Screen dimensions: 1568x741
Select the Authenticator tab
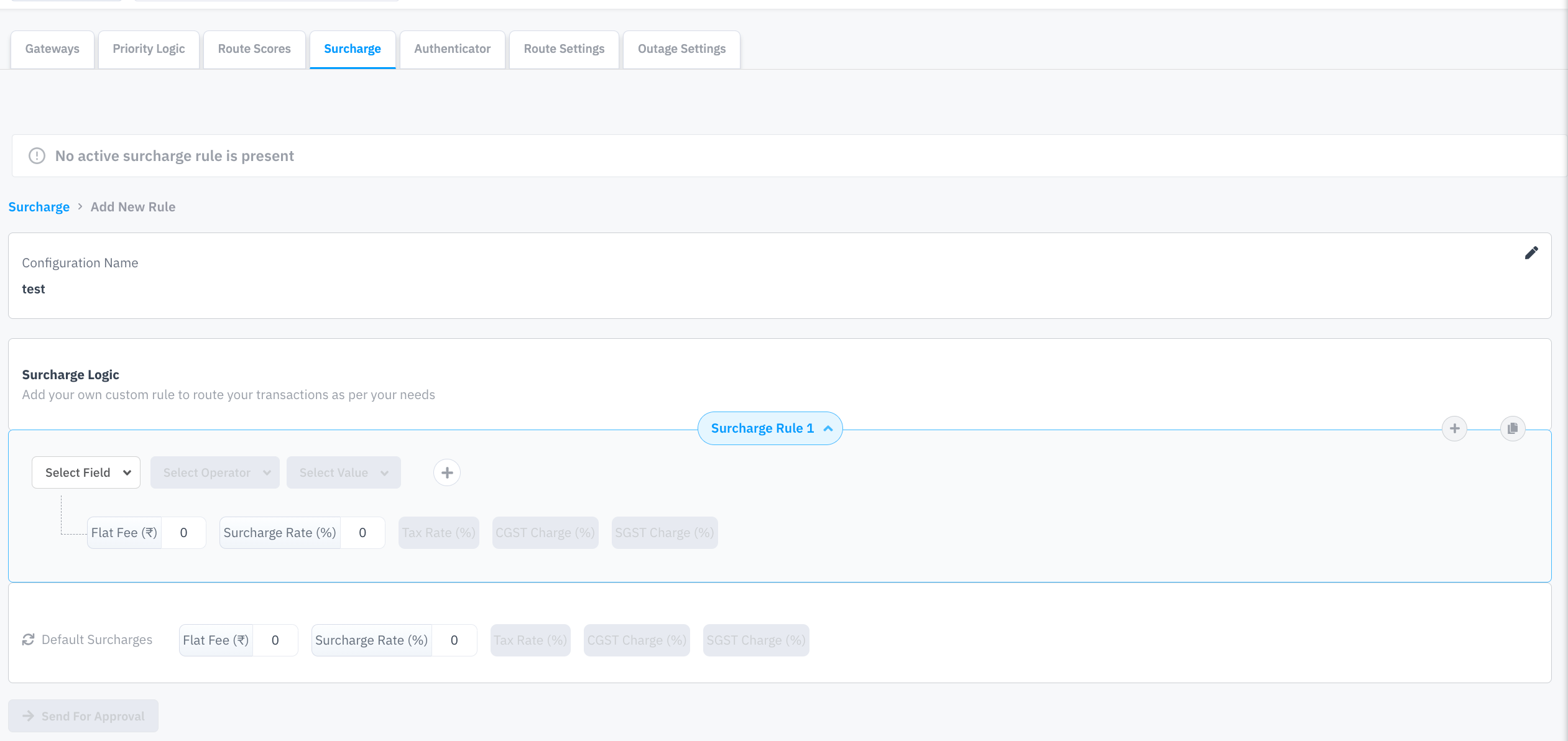pyautogui.click(x=452, y=49)
